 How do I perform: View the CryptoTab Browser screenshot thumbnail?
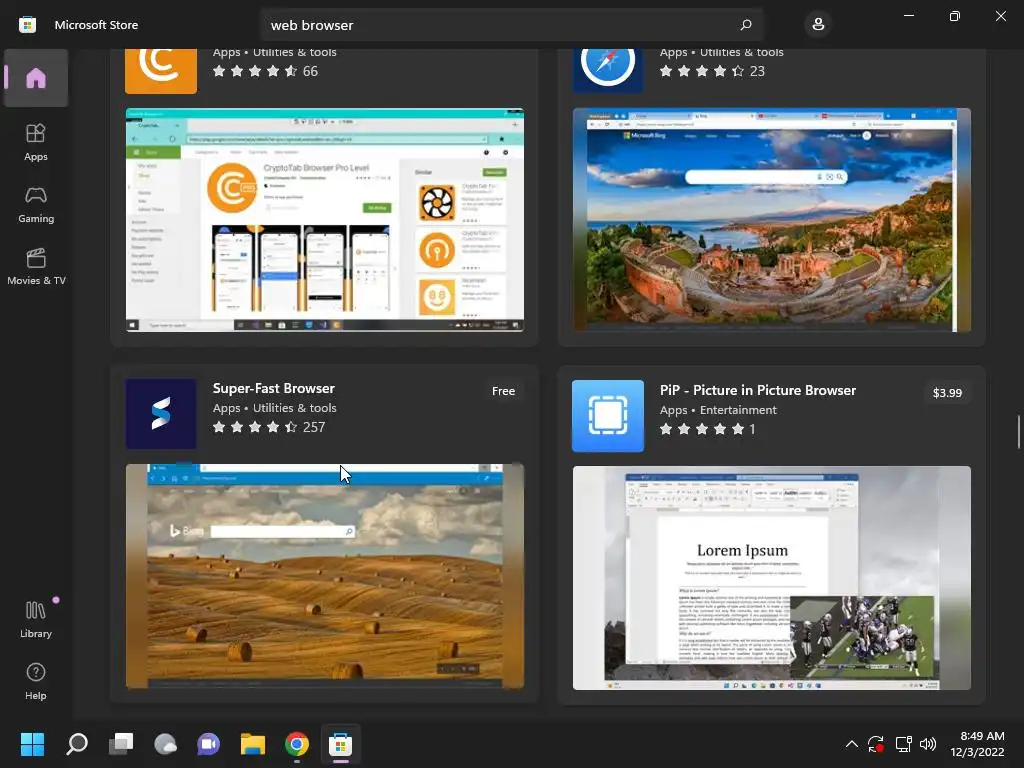325,220
